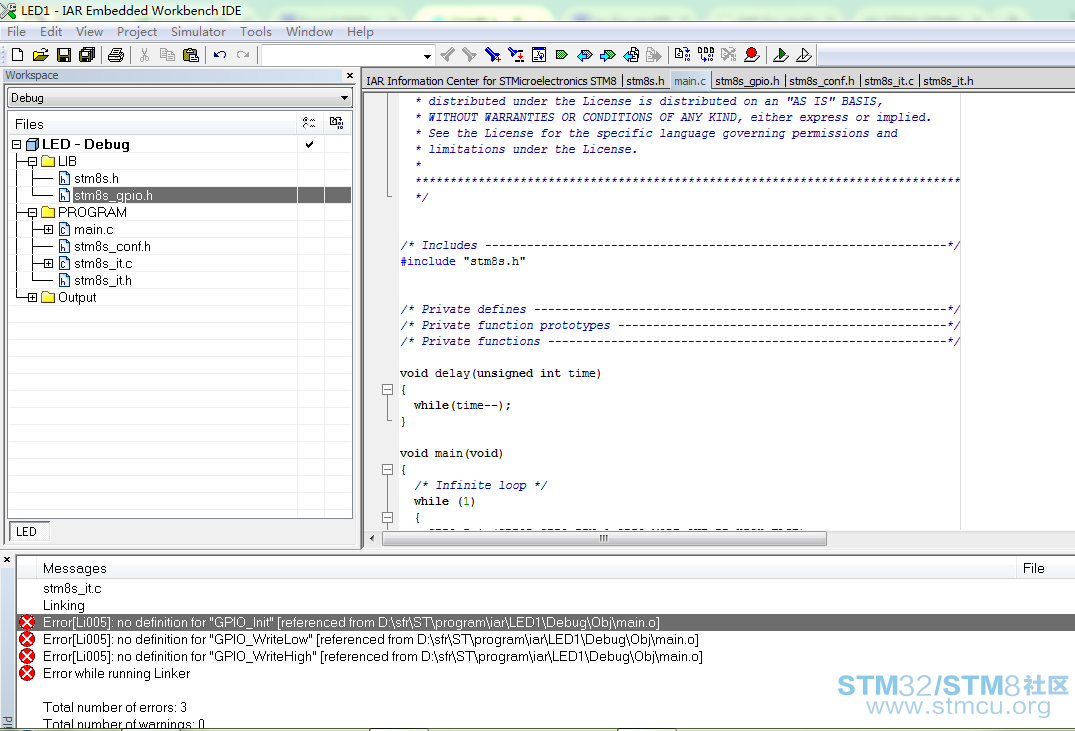Click the Navigate Forward icon
The height and width of the screenshot is (731, 1075).
pos(653,55)
